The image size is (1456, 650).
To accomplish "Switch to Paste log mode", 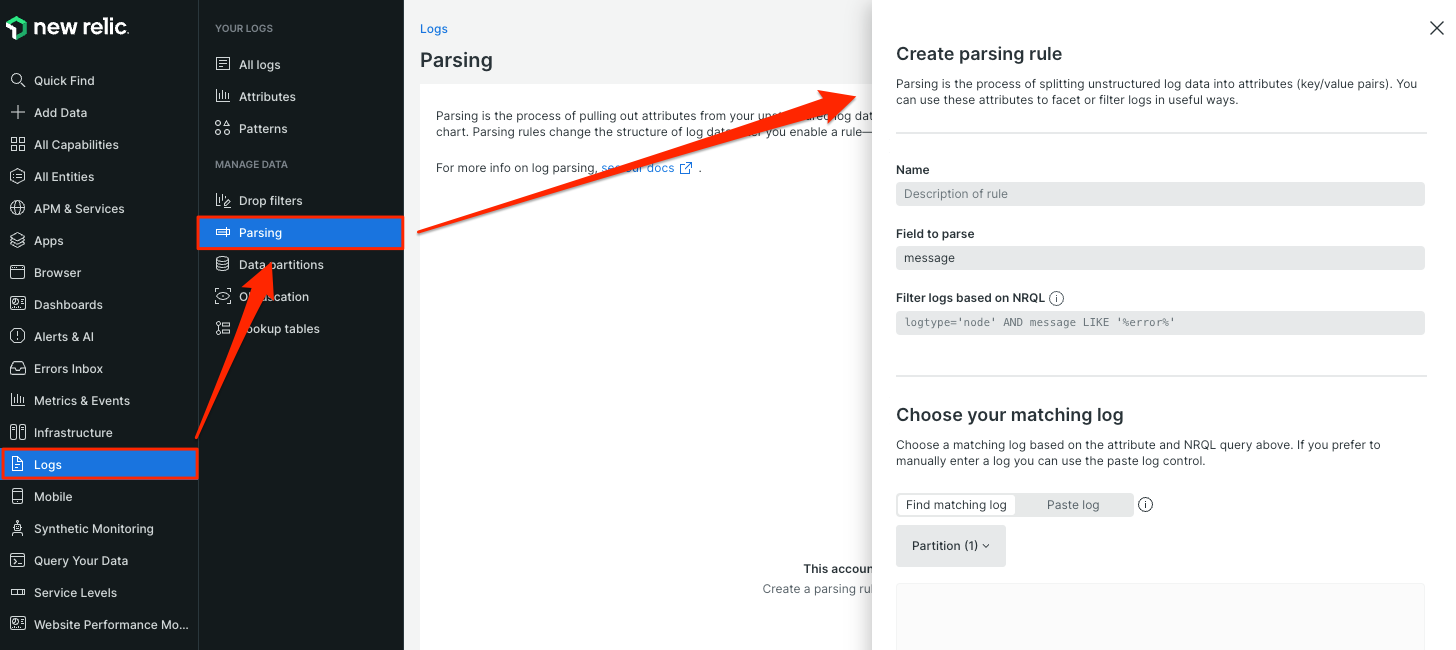I will [x=1073, y=505].
